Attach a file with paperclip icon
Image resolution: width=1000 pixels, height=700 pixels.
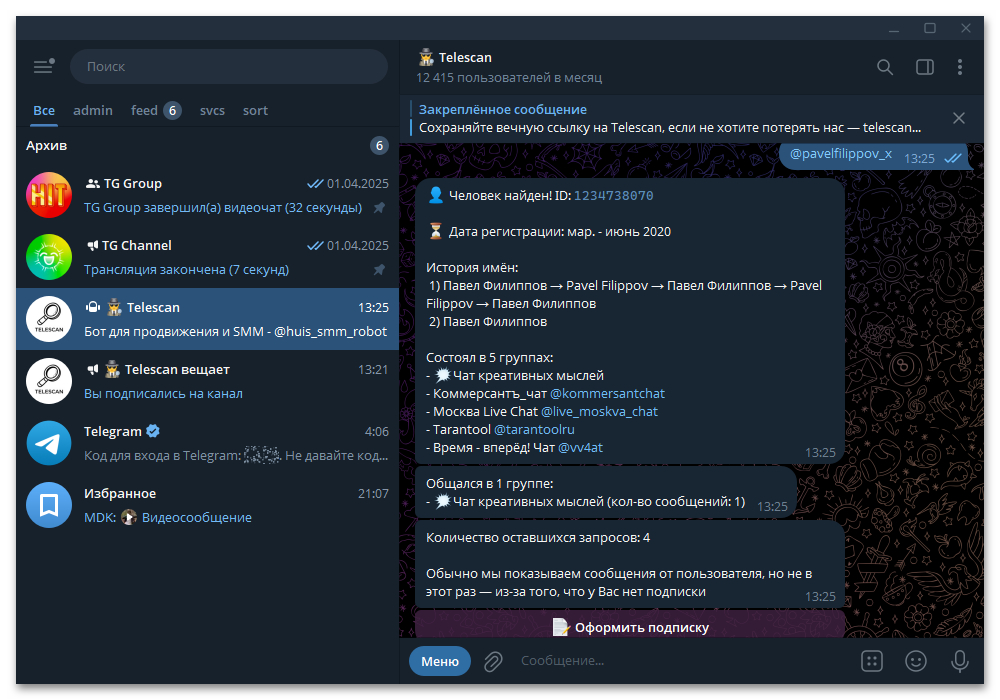pyautogui.click(x=493, y=661)
